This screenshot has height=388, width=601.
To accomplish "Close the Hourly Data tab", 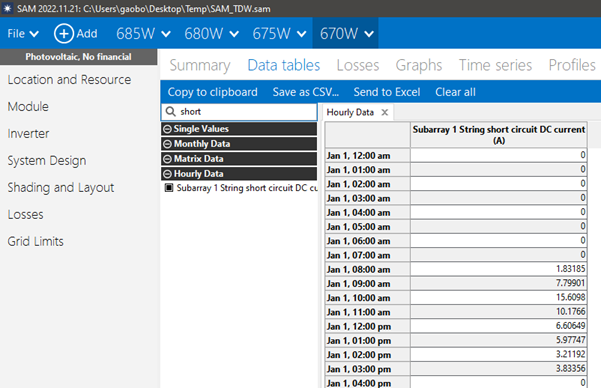I will (x=384, y=112).
